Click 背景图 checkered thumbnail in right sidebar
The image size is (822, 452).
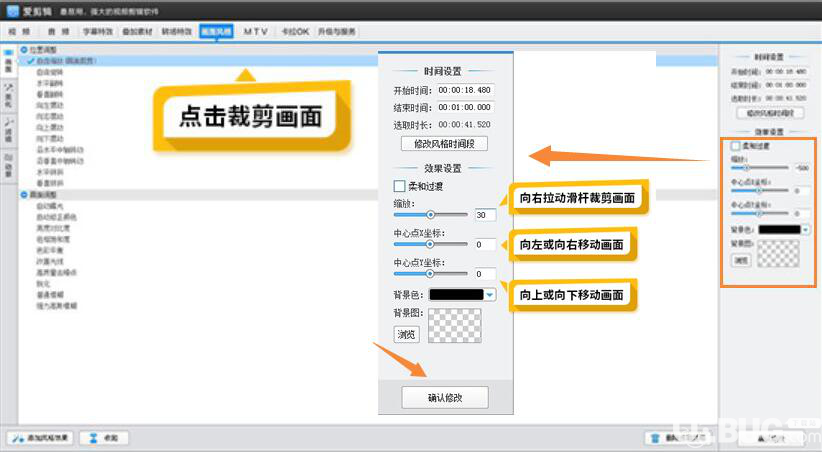(779, 254)
